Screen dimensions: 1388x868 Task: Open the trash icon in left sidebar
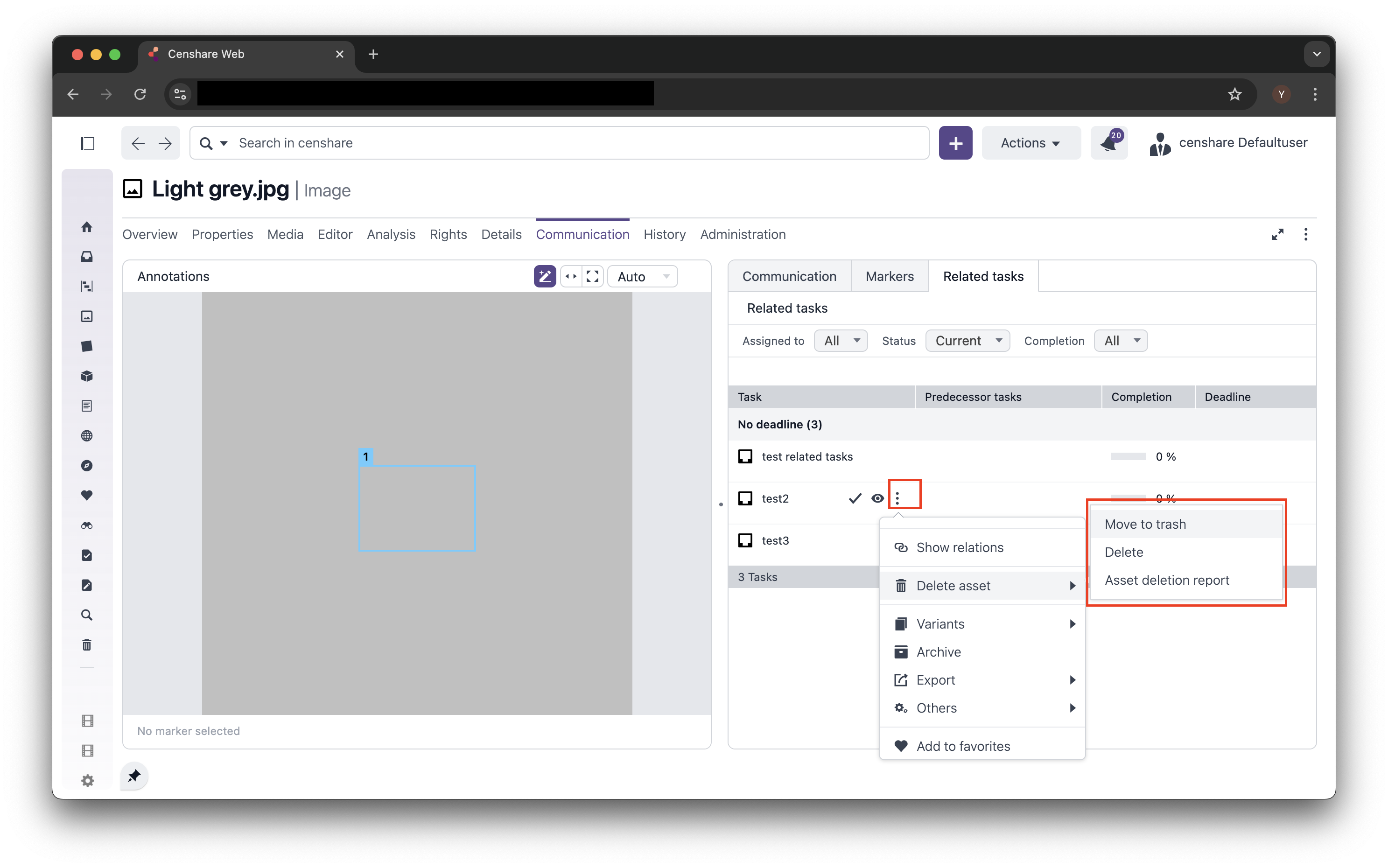(87, 644)
